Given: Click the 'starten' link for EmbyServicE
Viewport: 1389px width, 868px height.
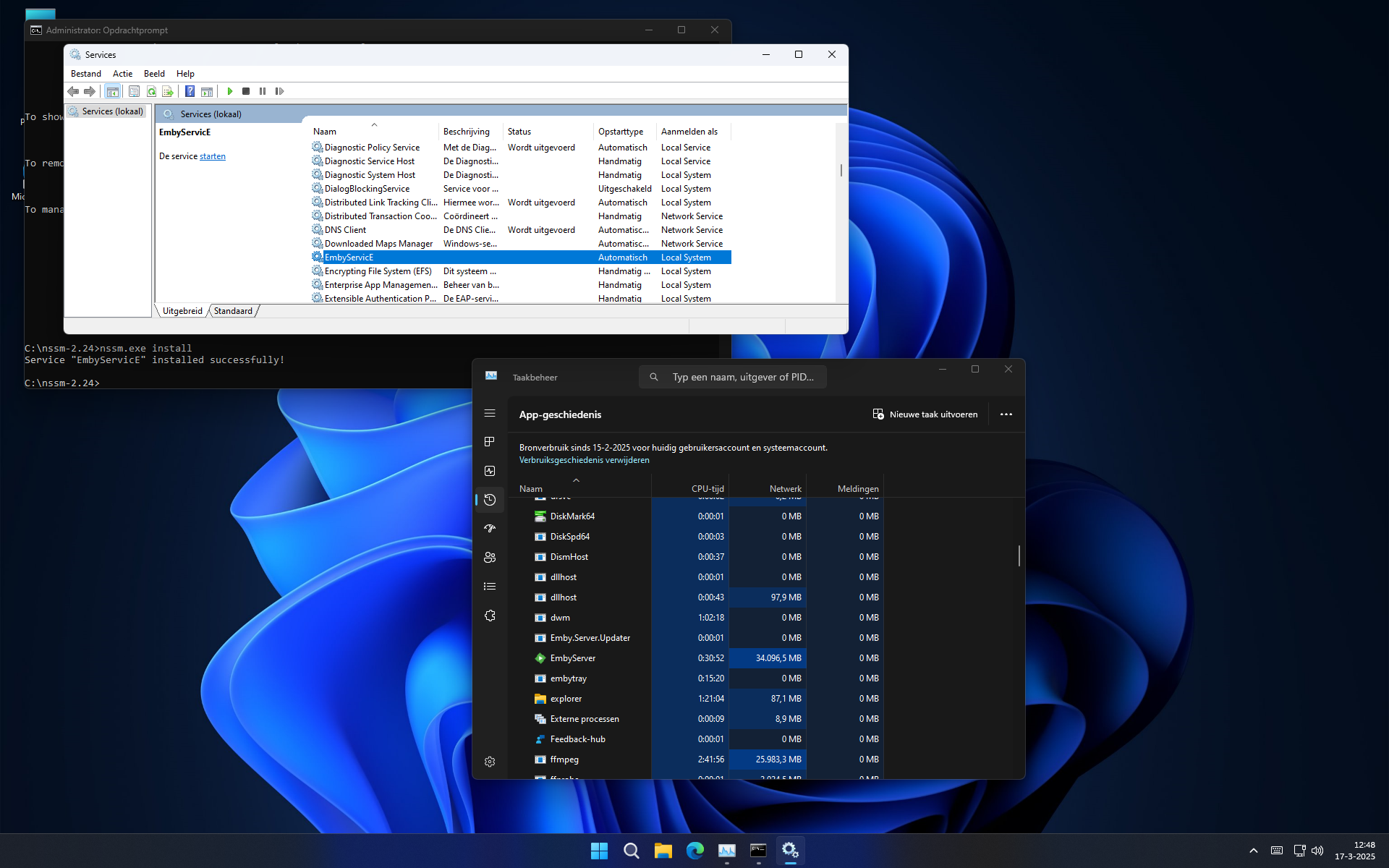Looking at the screenshot, I should click(x=212, y=156).
